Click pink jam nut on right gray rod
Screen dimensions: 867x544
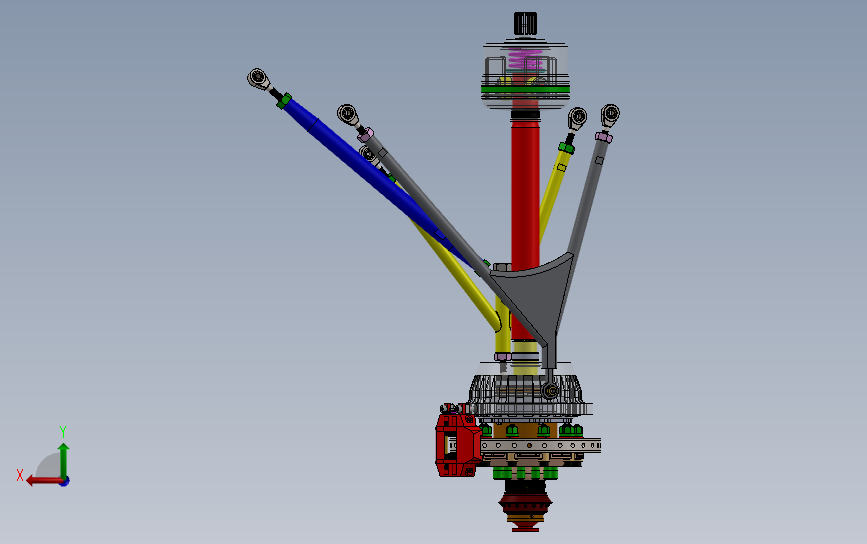tap(603, 137)
